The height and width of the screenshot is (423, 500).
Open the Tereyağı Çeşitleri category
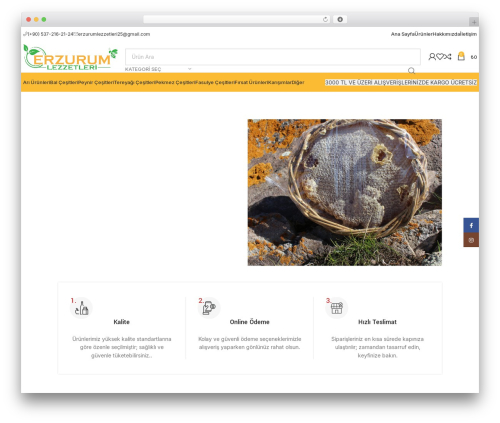[x=134, y=82]
